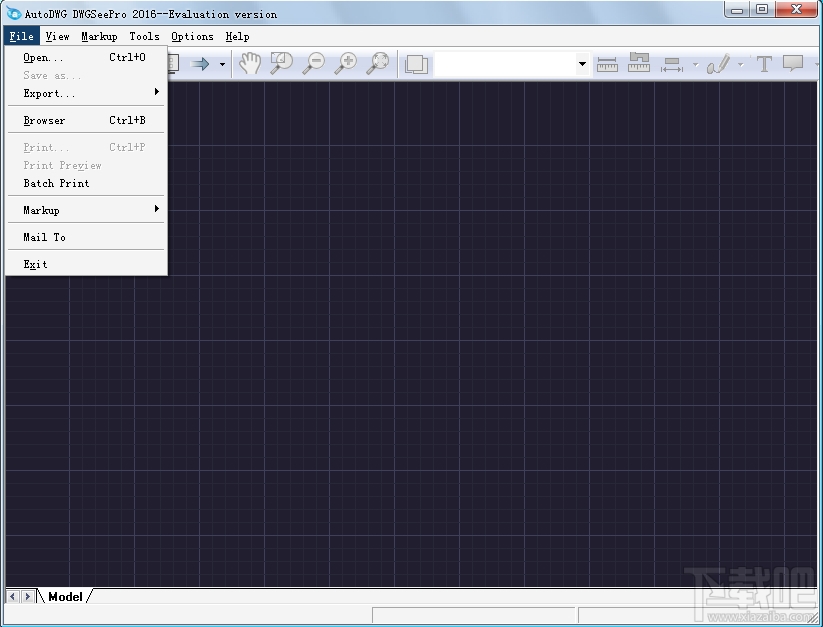Maximize the DWGSeePro window
The image size is (823, 627).
(762, 9)
